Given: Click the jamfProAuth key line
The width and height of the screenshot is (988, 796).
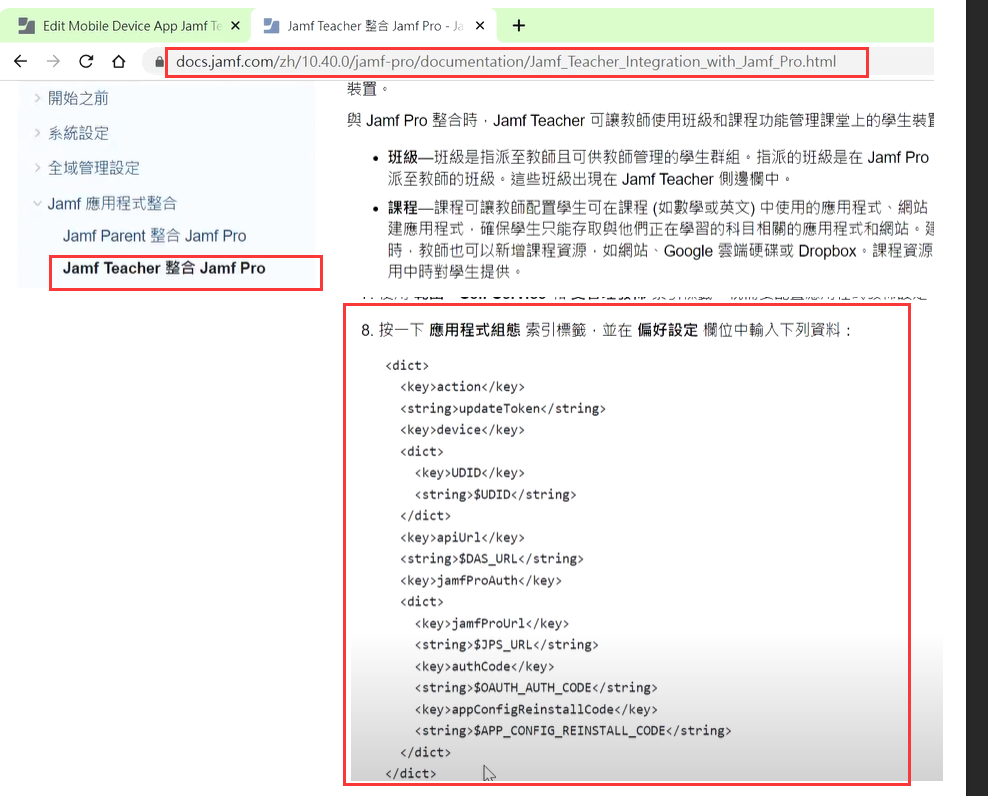Looking at the screenshot, I should (481, 580).
